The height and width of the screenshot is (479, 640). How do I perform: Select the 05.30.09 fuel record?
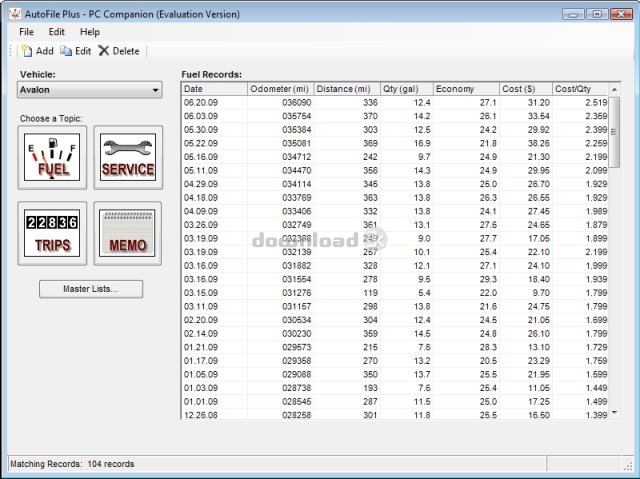pyautogui.click(x=395, y=130)
